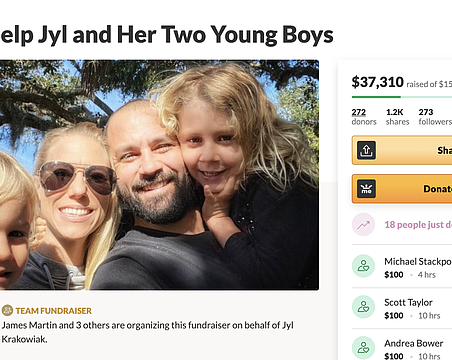Click the Team Fundraiser badge icon

pyautogui.click(x=7, y=311)
